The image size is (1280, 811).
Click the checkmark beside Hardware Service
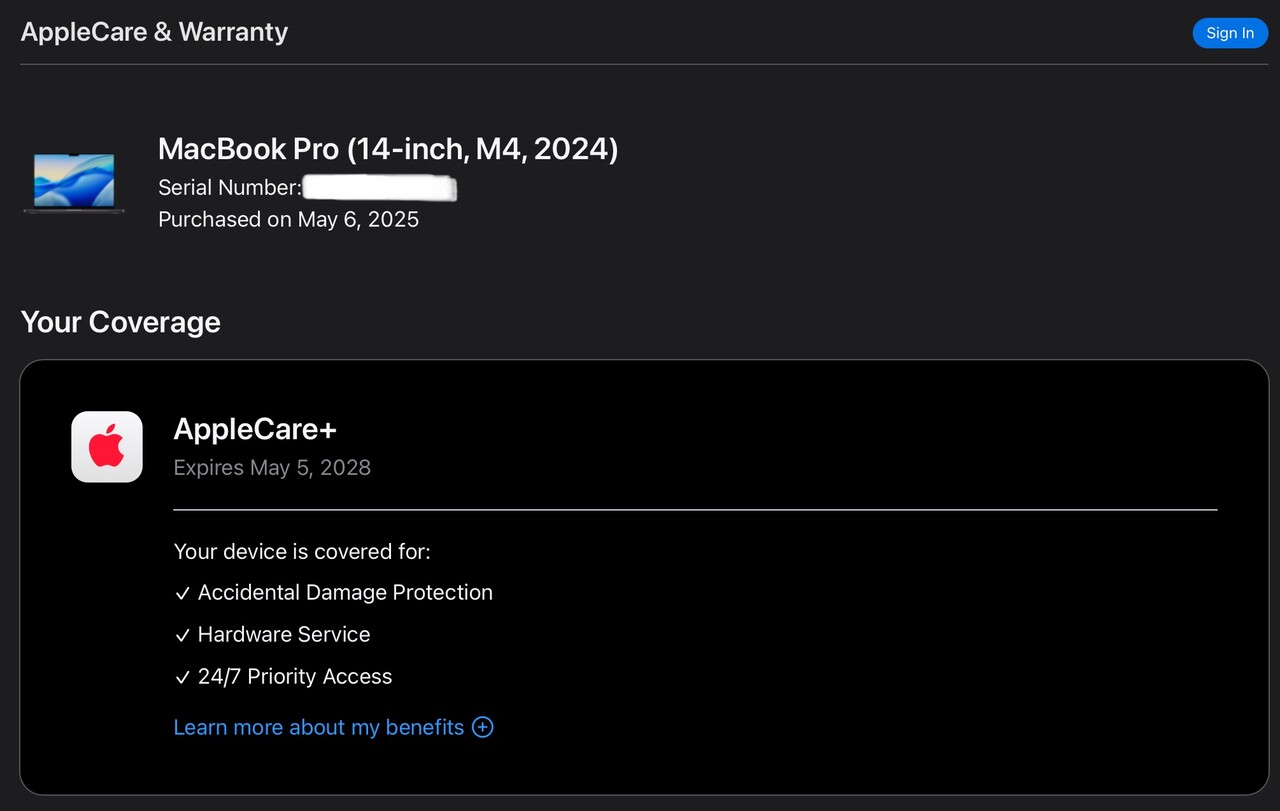182,636
